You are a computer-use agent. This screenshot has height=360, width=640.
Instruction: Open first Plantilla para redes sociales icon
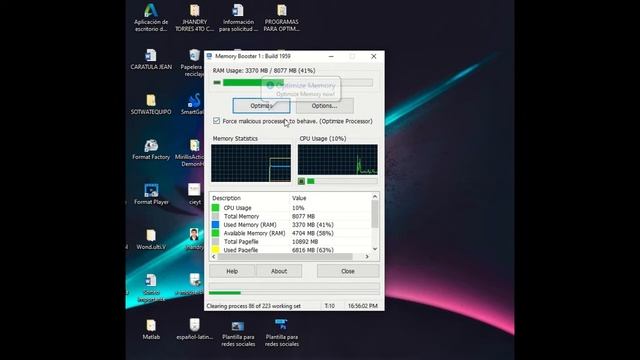[238, 333]
